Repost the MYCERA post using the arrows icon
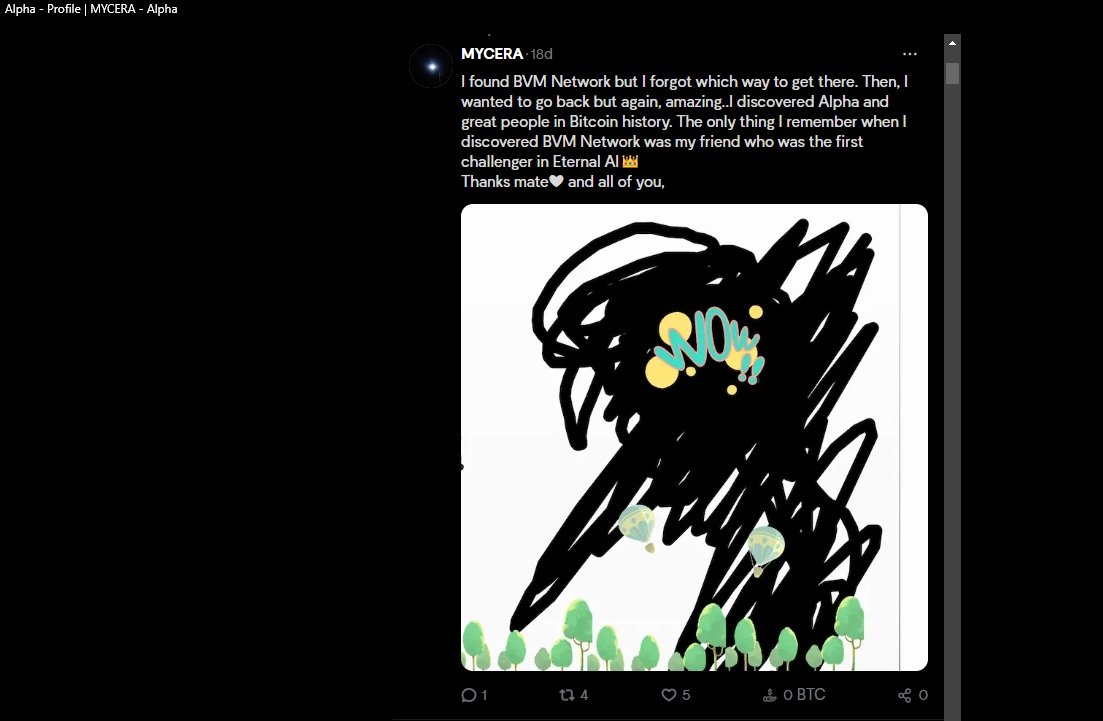 567,695
